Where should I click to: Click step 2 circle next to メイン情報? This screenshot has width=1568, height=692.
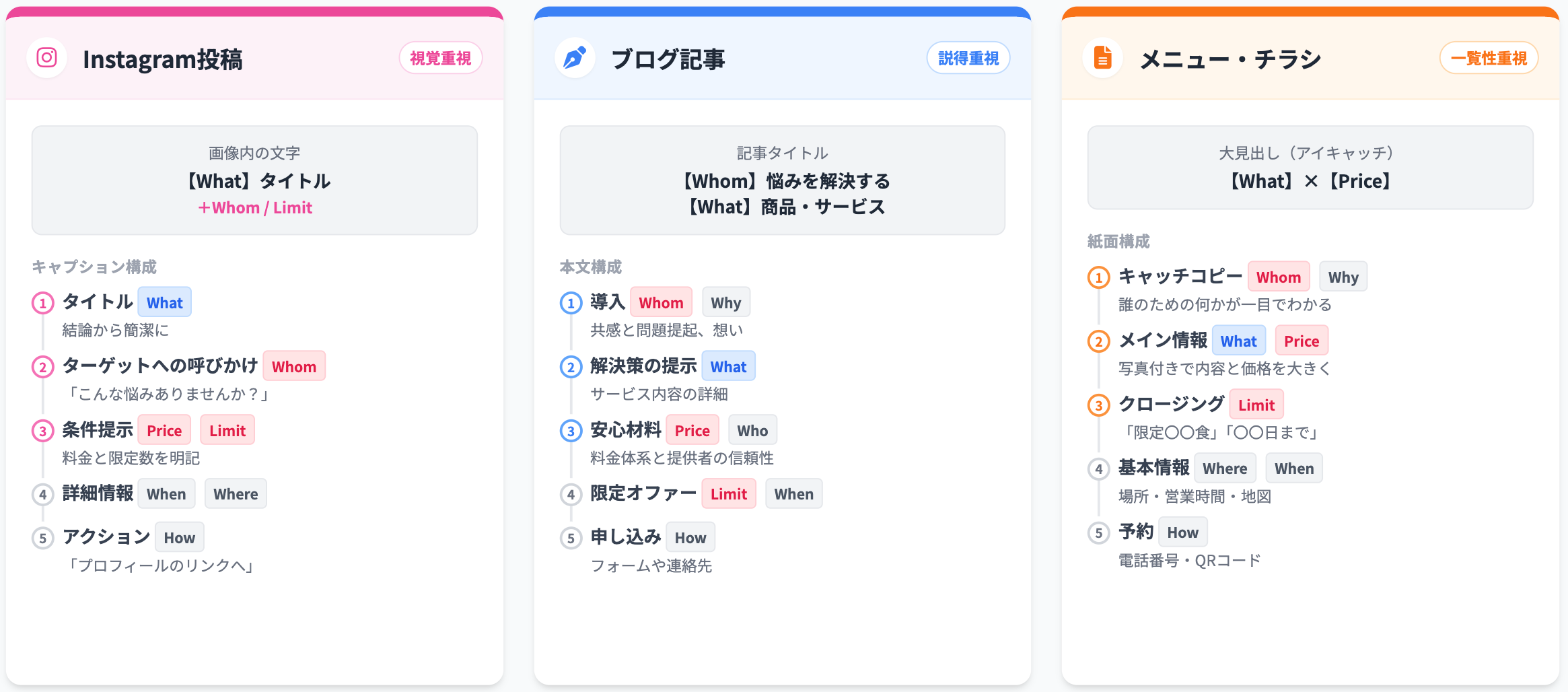tap(1099, 341)
